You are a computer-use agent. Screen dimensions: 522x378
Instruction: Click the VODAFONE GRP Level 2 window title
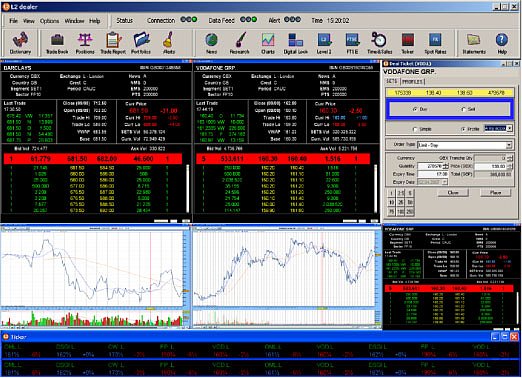(215, 68)
